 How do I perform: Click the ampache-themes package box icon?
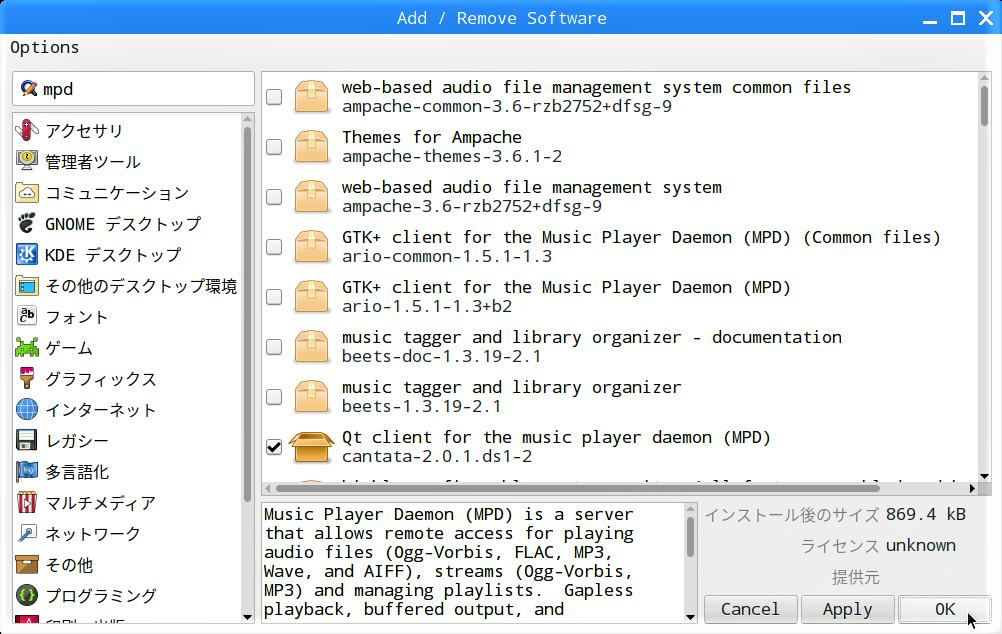click(311, 146)
